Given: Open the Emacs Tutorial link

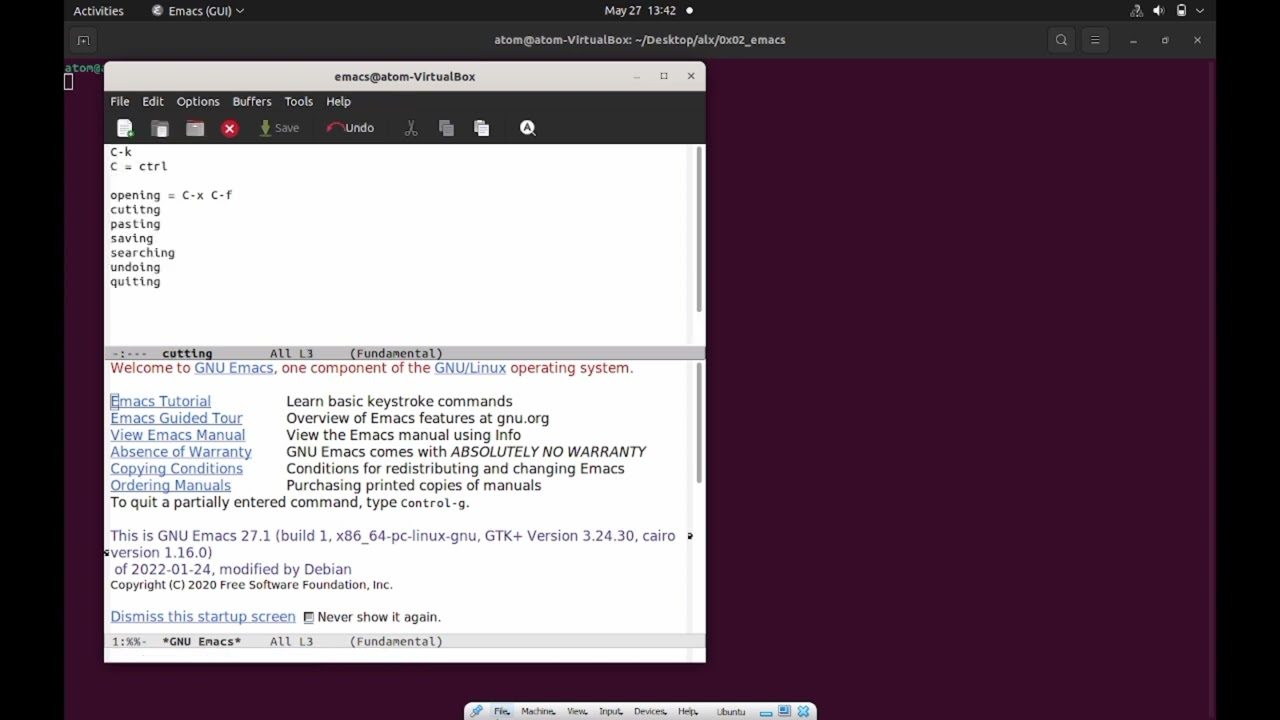Looking at the screenshot, I should 160,401.
